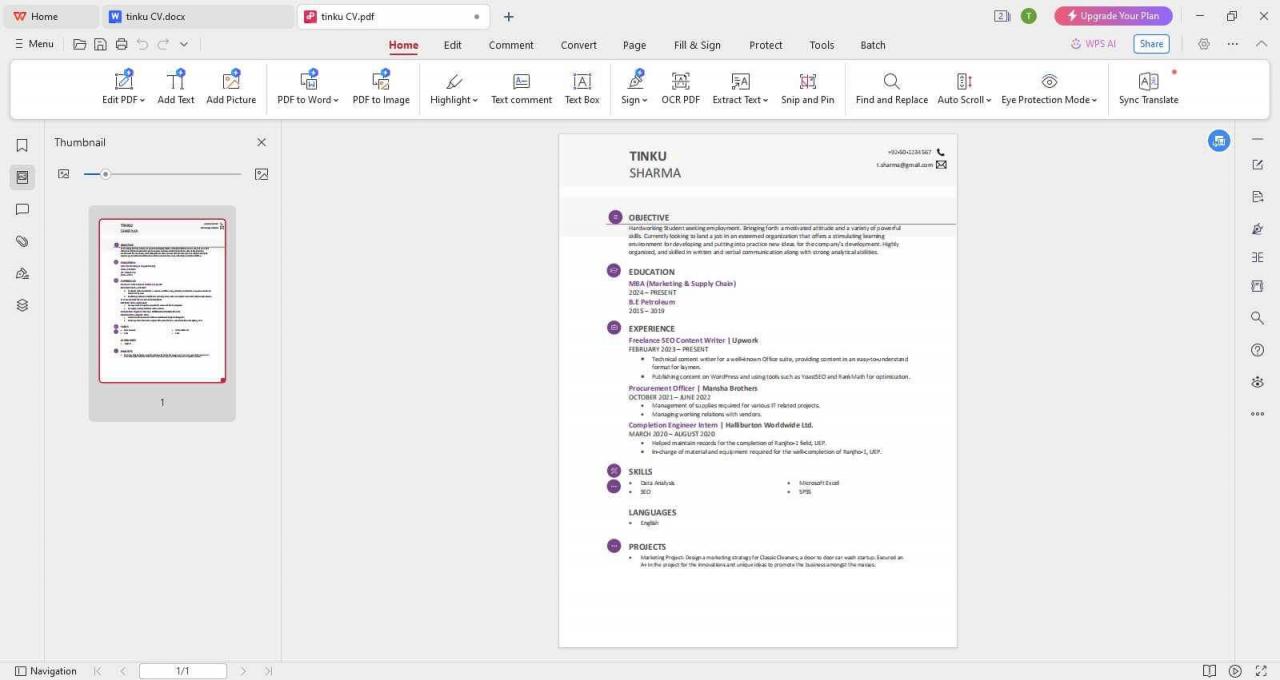Open the Sign tool

coord(634,88)
